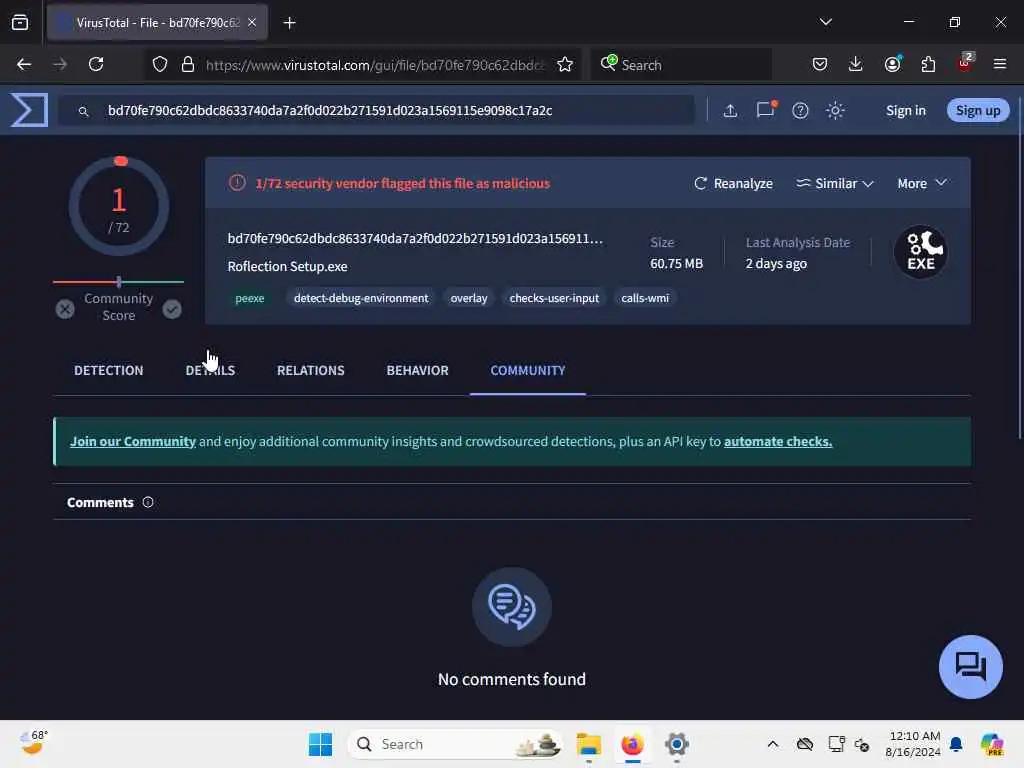
Task: Click the browser forward arrow
Action: coord(60,64)
